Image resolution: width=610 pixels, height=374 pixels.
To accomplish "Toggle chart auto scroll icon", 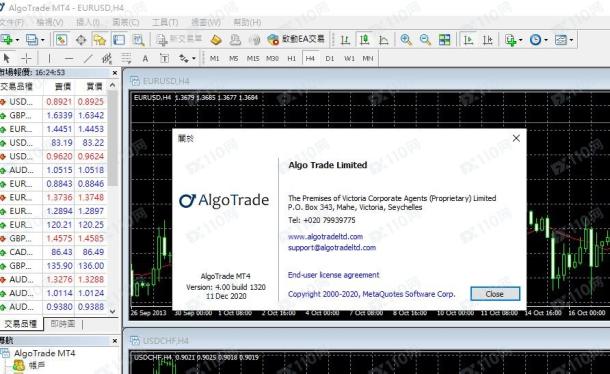I will [468, 40].
